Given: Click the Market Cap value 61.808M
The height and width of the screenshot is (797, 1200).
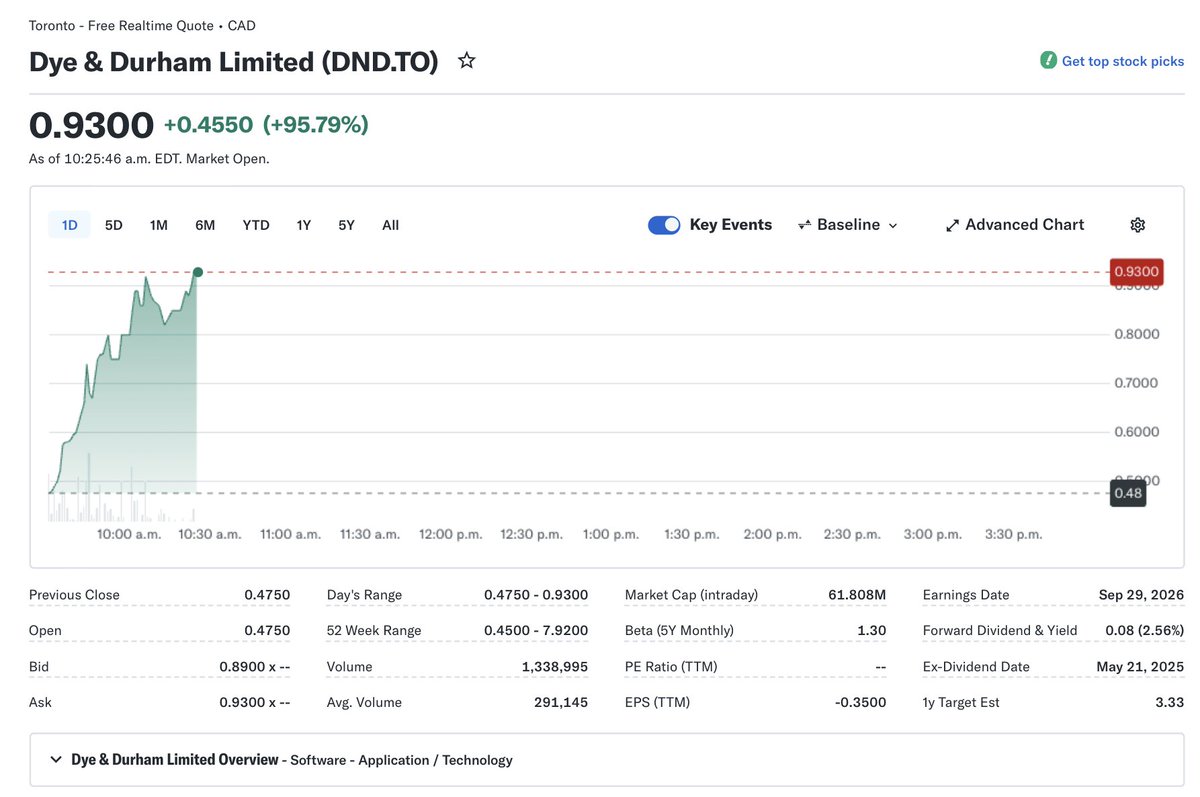Looking at the screenshot, I should click(857, 595).
